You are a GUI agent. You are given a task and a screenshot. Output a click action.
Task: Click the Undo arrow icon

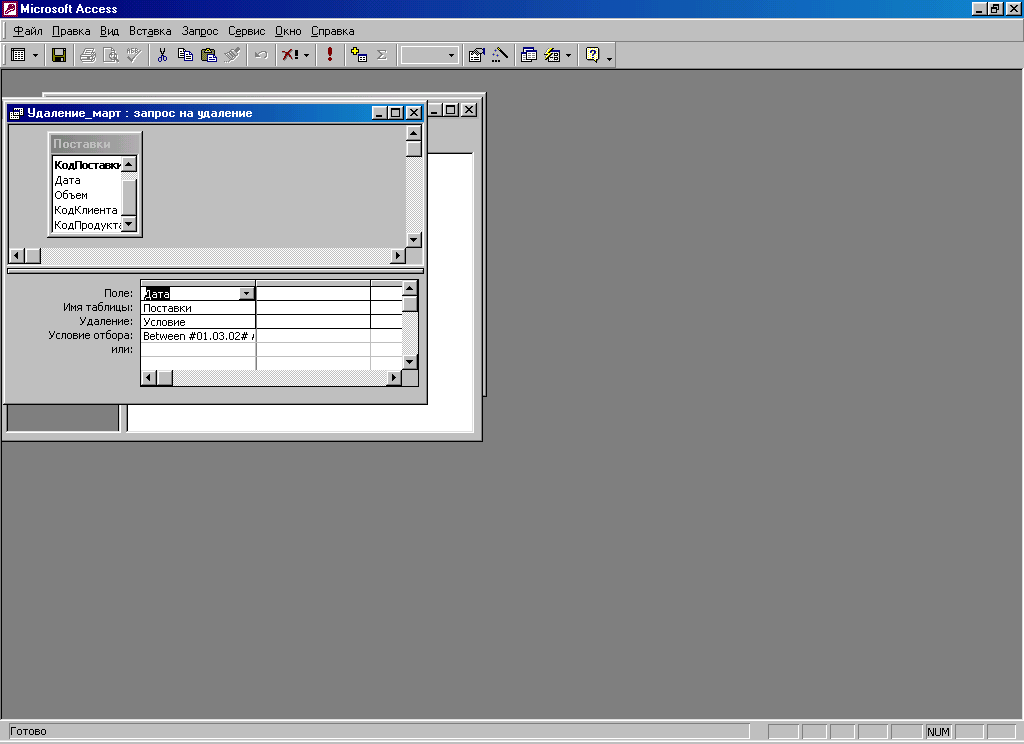click(261, 56)
